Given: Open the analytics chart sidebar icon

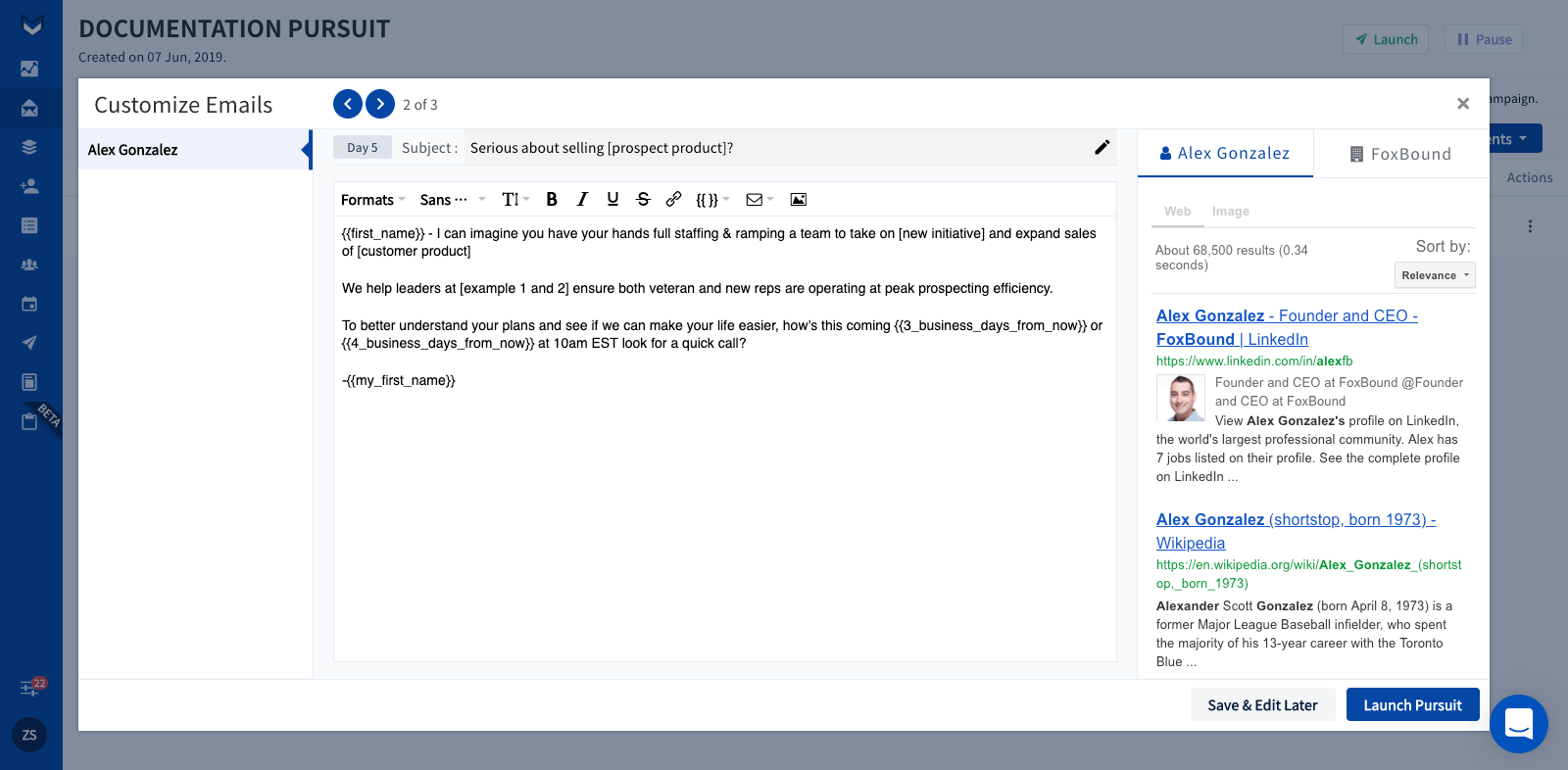Looking at the screenshot, I should click(29, 69).
